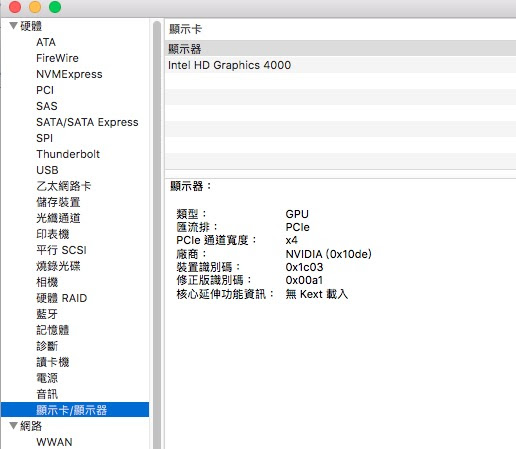Select WWAN under the network section
This screenshot has height=449, width=516.
click(54, 442)
